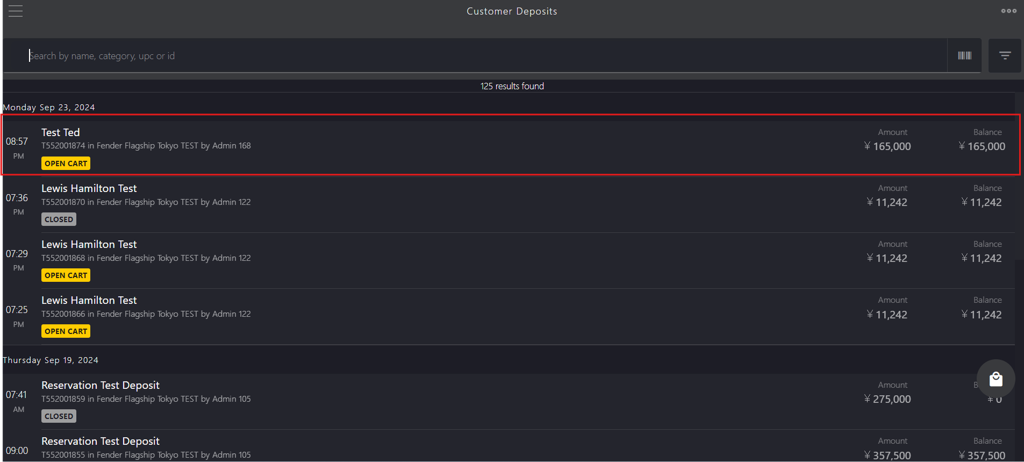Open the hamburger menu icon

tap(16, 11)
